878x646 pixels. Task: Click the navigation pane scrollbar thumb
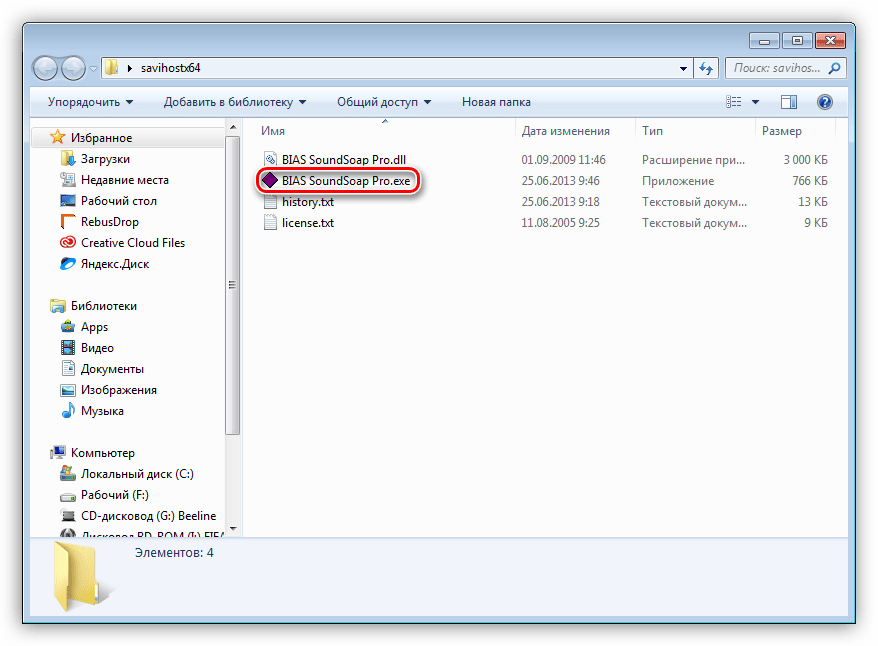[x=233, y=285]
